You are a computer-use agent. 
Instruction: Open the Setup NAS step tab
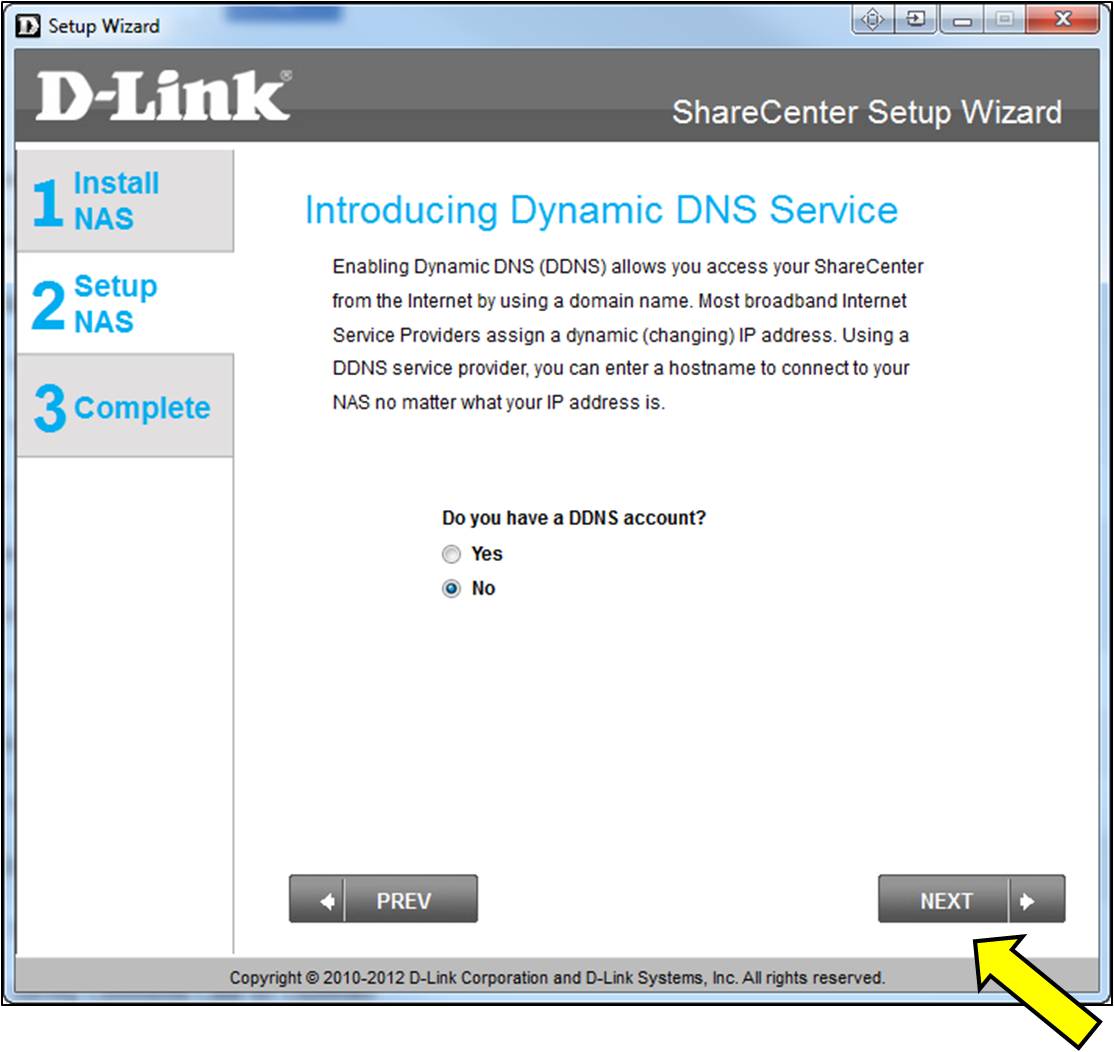point(125,303)
